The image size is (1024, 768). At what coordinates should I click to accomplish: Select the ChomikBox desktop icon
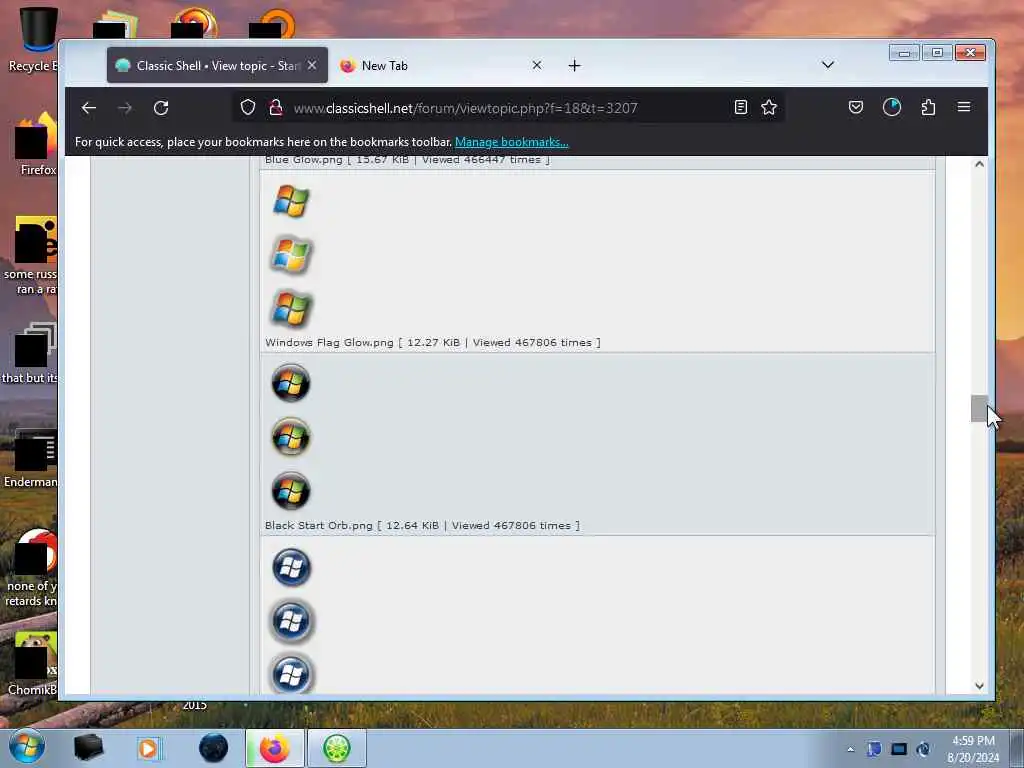coord(33,663)
